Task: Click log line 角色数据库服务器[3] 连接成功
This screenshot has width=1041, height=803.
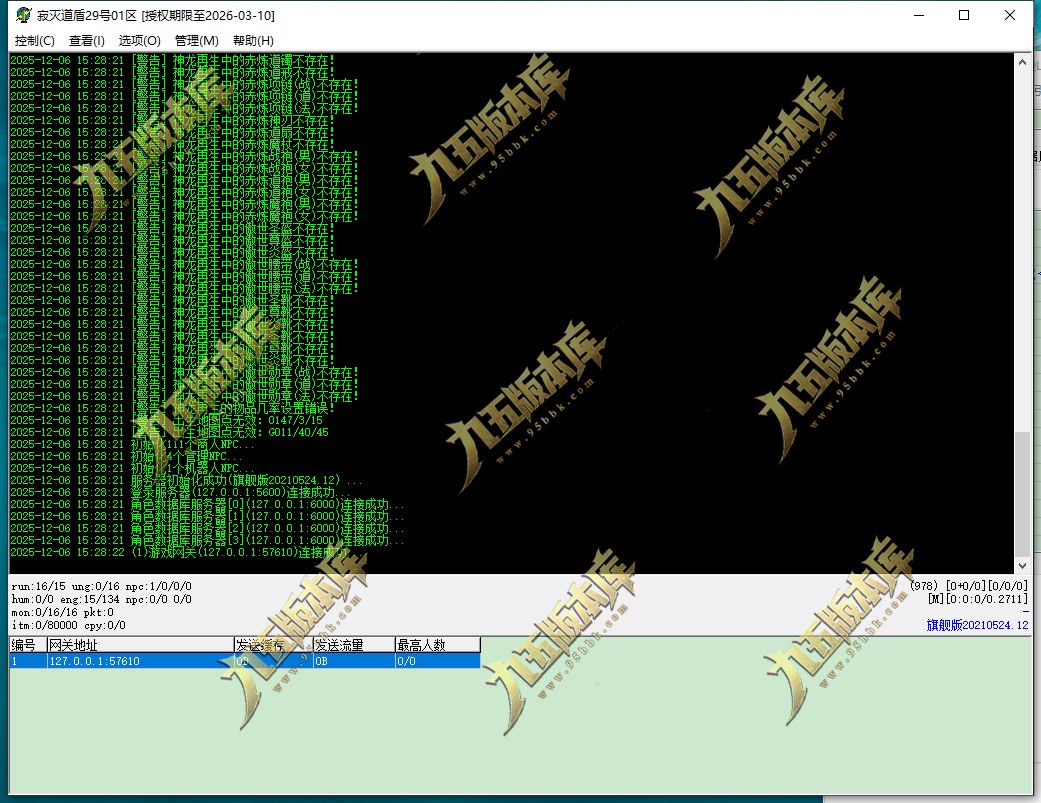Action: click(x=207, y=540)
